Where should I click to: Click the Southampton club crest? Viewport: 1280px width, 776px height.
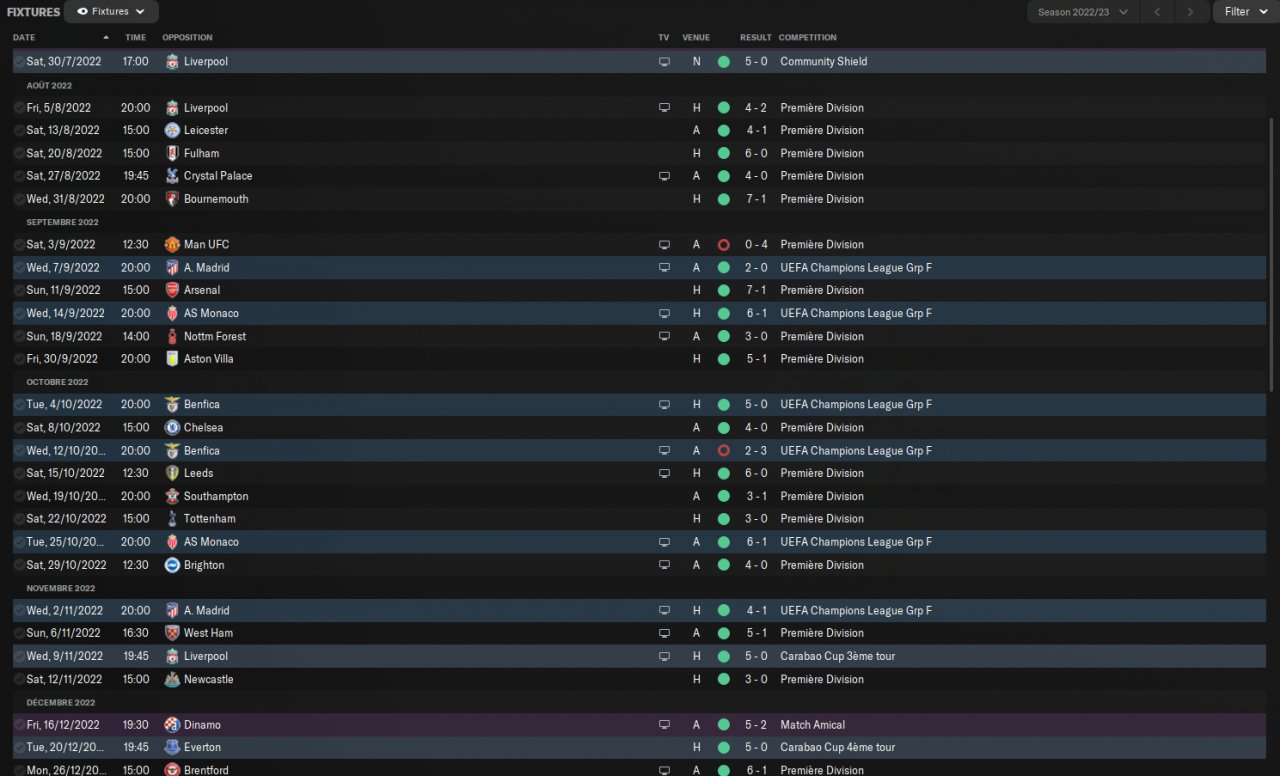[172, 496]
